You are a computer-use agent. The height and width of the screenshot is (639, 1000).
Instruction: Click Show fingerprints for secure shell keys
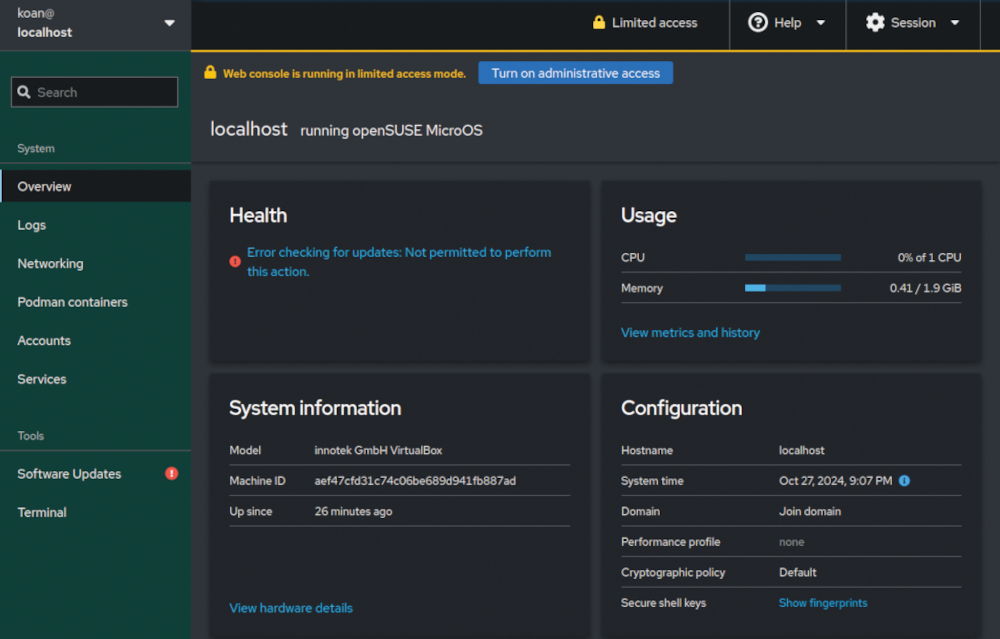(823, 603)
